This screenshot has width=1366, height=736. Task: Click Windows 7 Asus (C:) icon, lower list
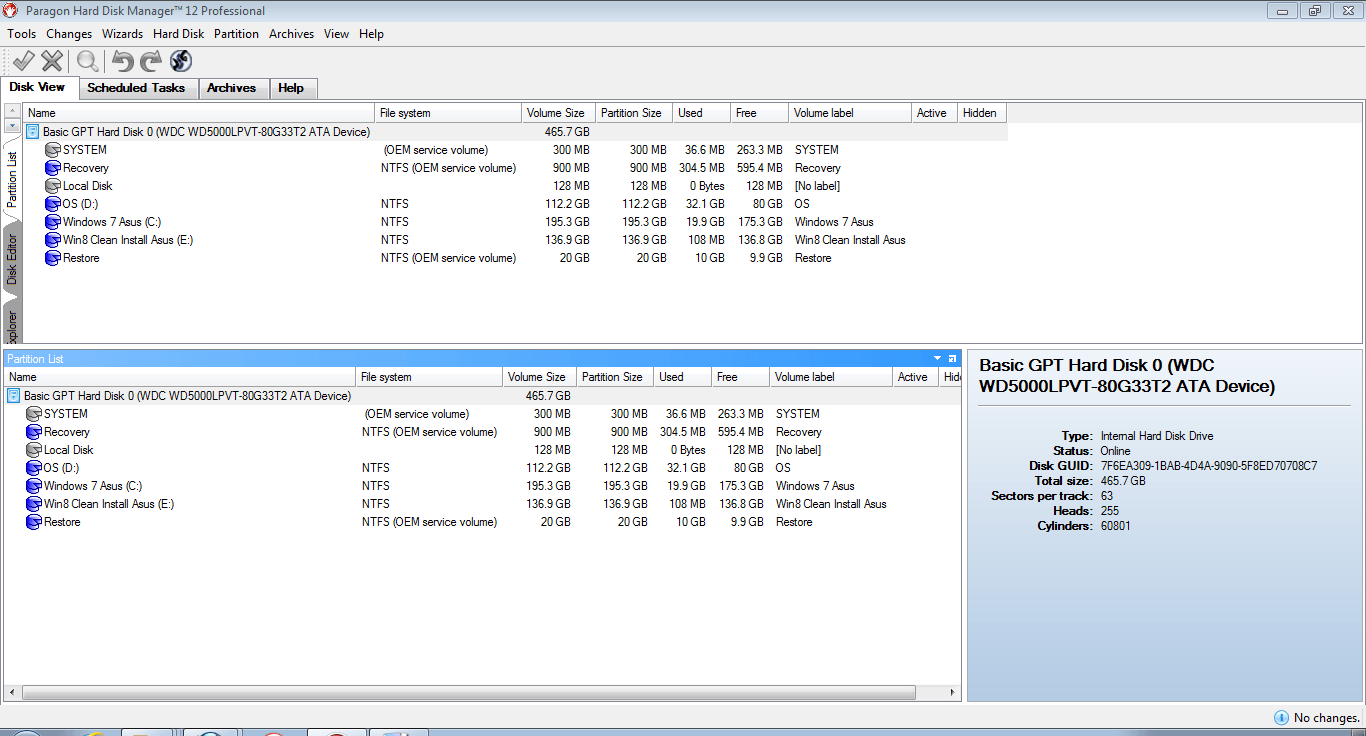pos(34,486)
